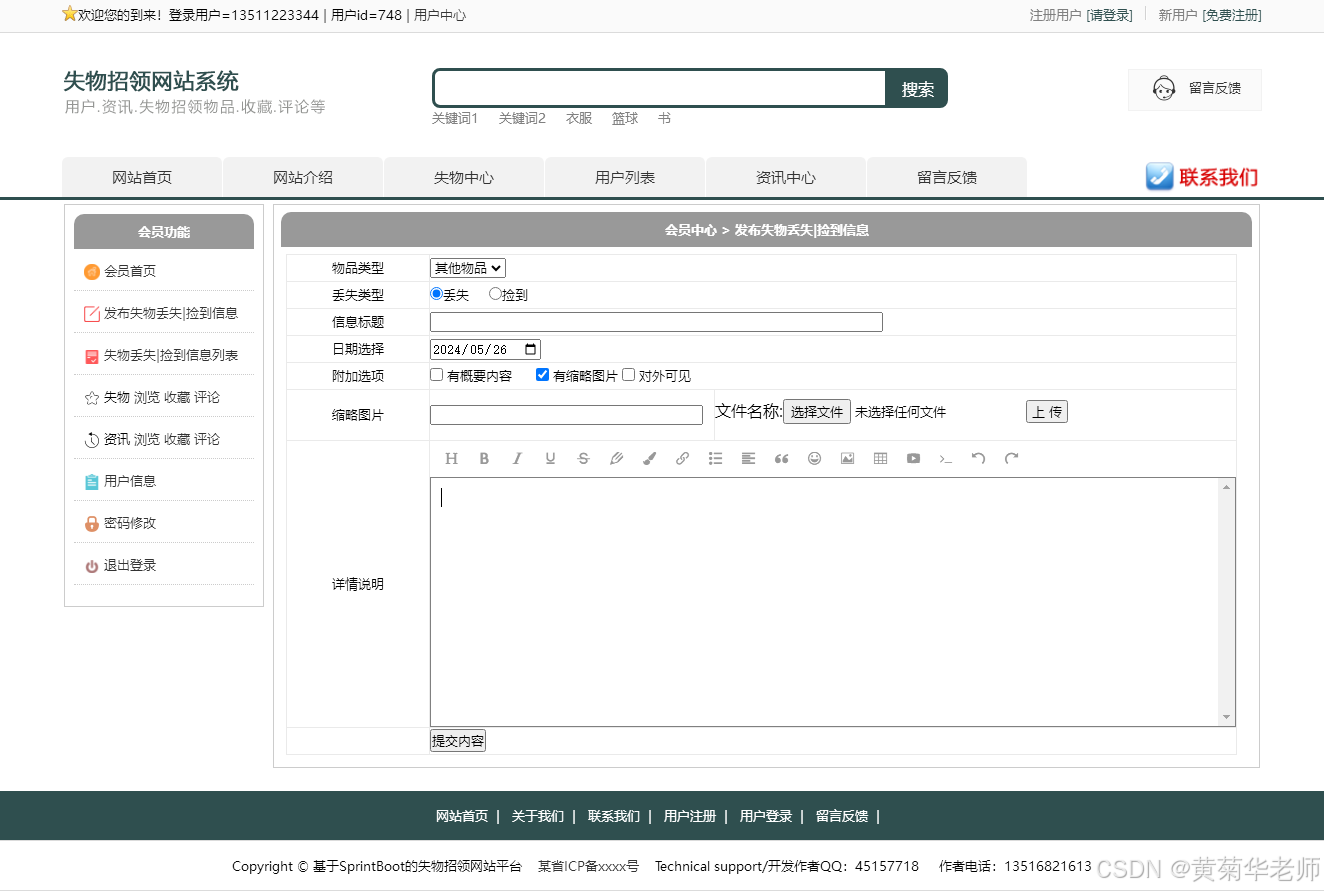The height and width of the screenshot is (891, 1324).
Task: Select the 捡到 radio button
Action: point(495,294)
